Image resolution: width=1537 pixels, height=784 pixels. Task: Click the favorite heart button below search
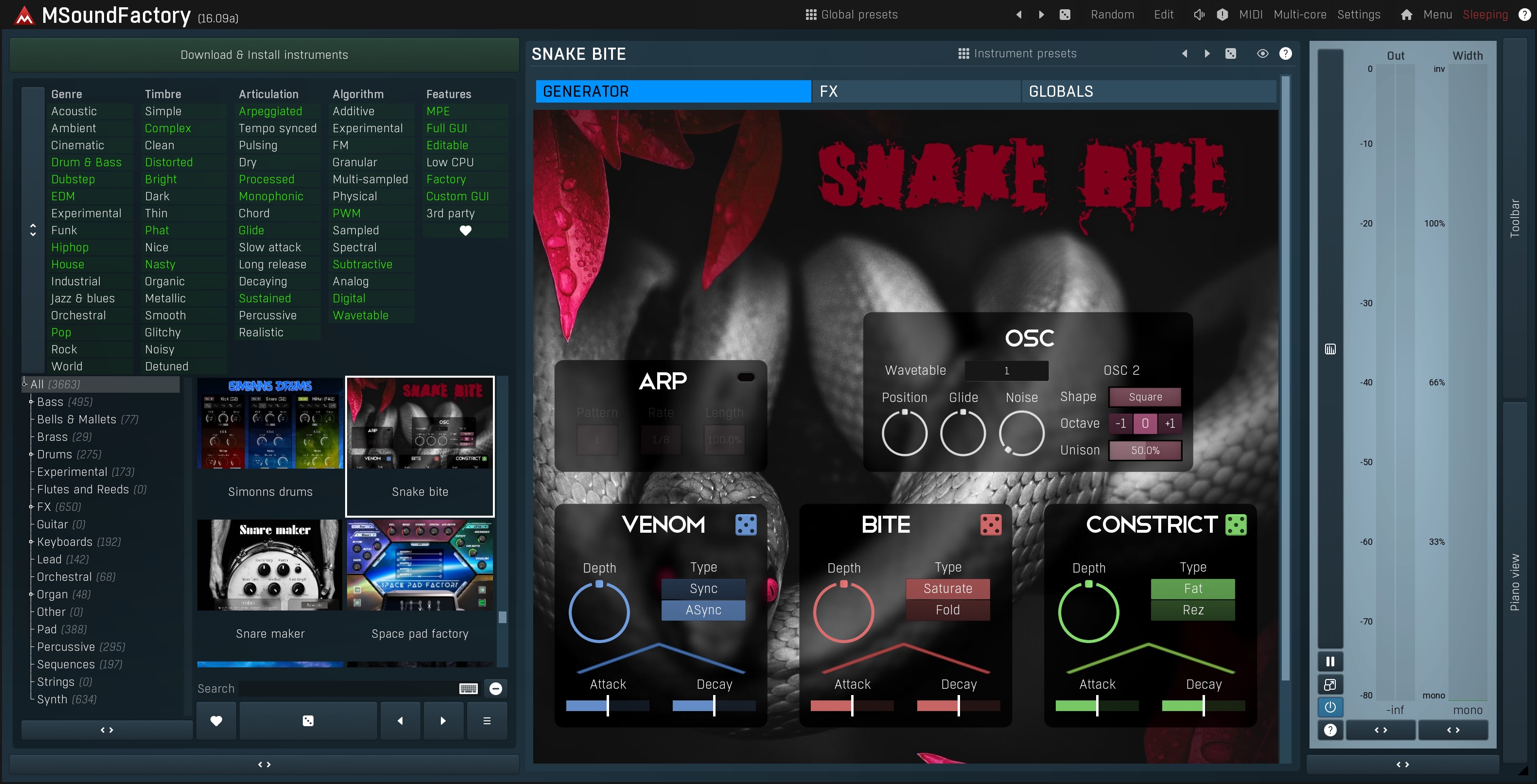click(216, 721)
